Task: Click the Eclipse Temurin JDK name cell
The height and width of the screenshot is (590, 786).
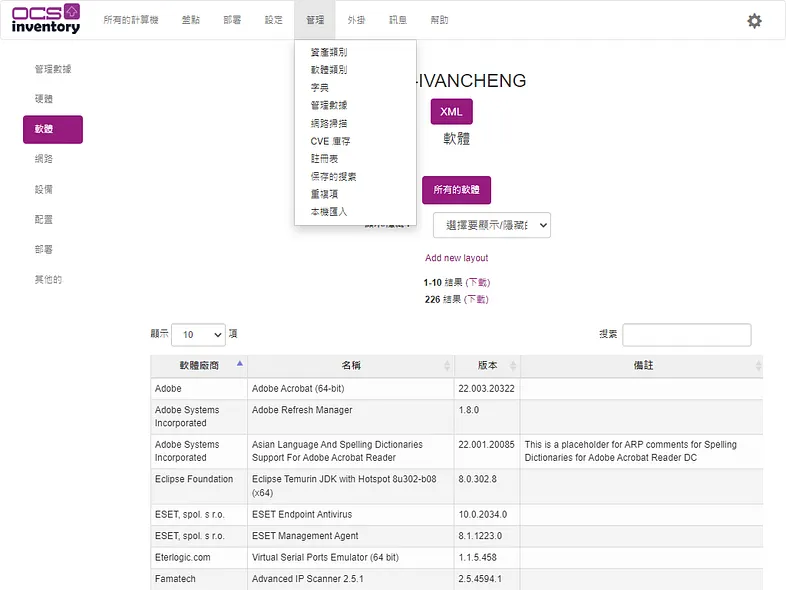Action: click(x=350, y=486)
